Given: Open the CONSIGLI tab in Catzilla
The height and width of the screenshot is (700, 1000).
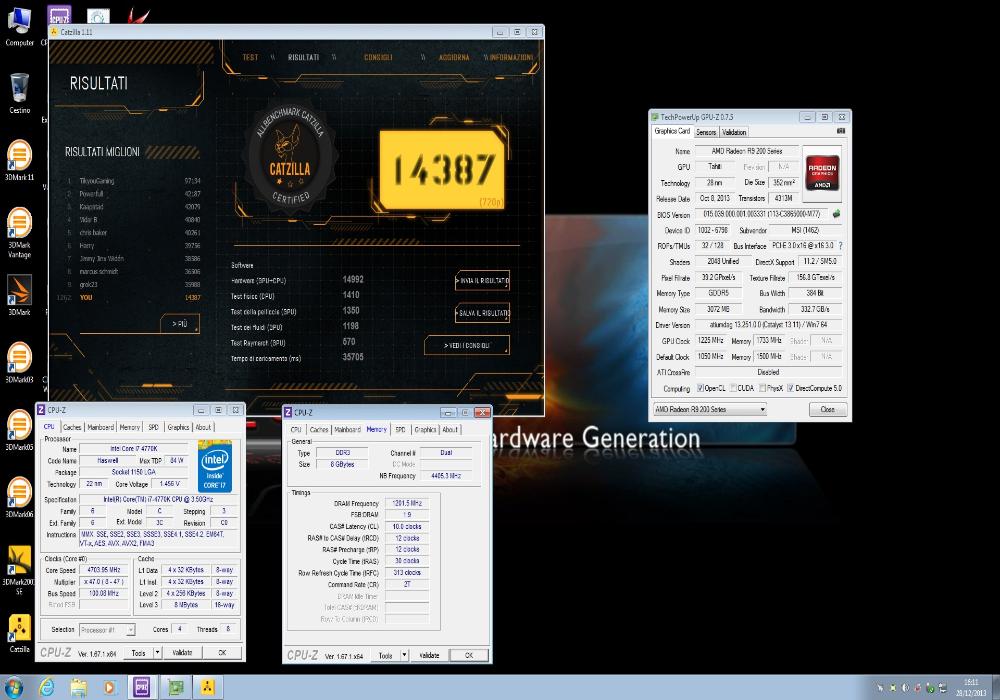Looking at the screenshot, I should pyautogui.click(x=378, y=57).
